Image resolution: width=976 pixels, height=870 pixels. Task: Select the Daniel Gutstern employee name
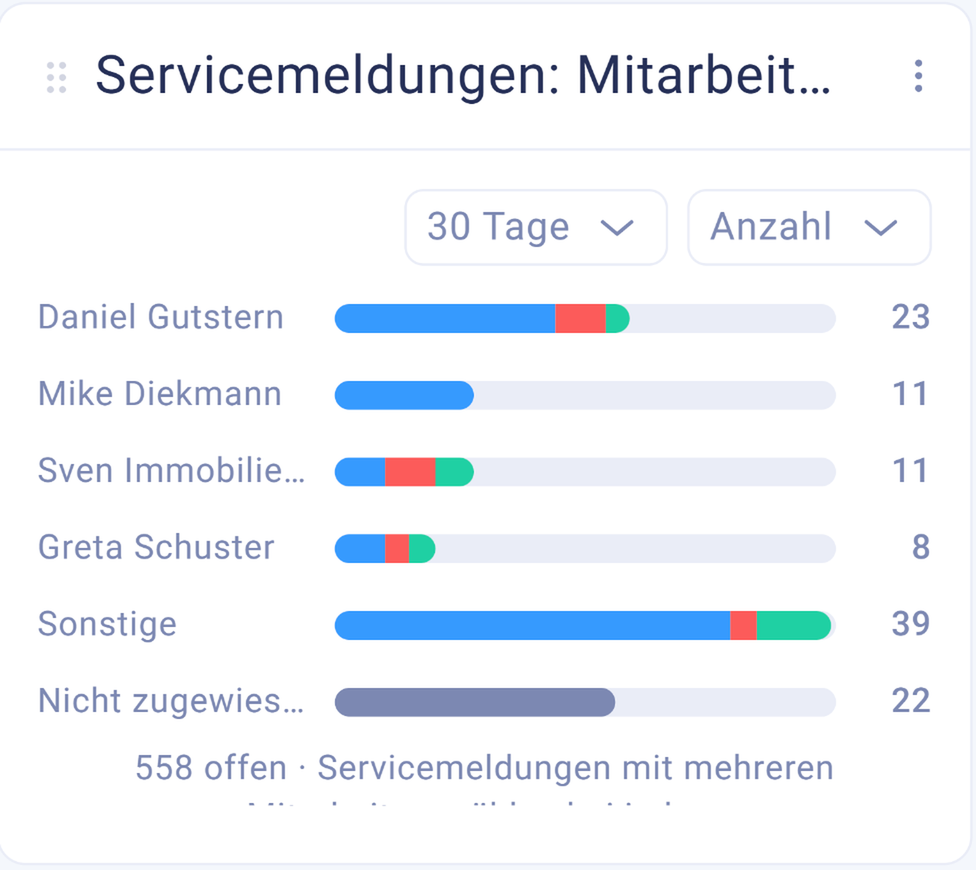[x=161, y=317]
